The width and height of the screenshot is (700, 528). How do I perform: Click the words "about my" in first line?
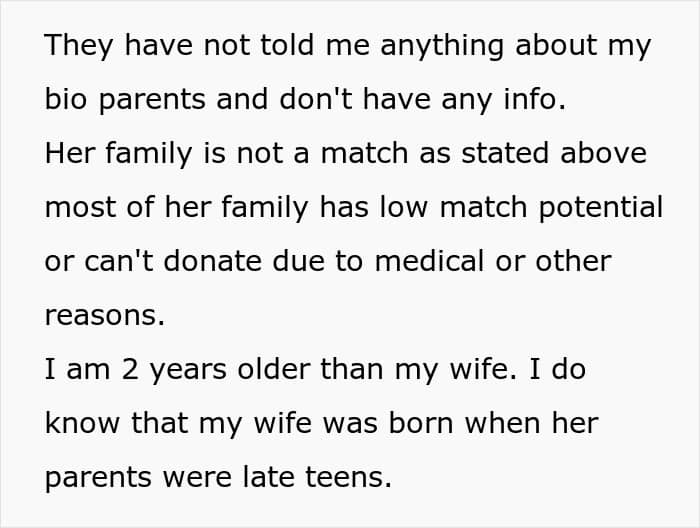tap(583, 46)
